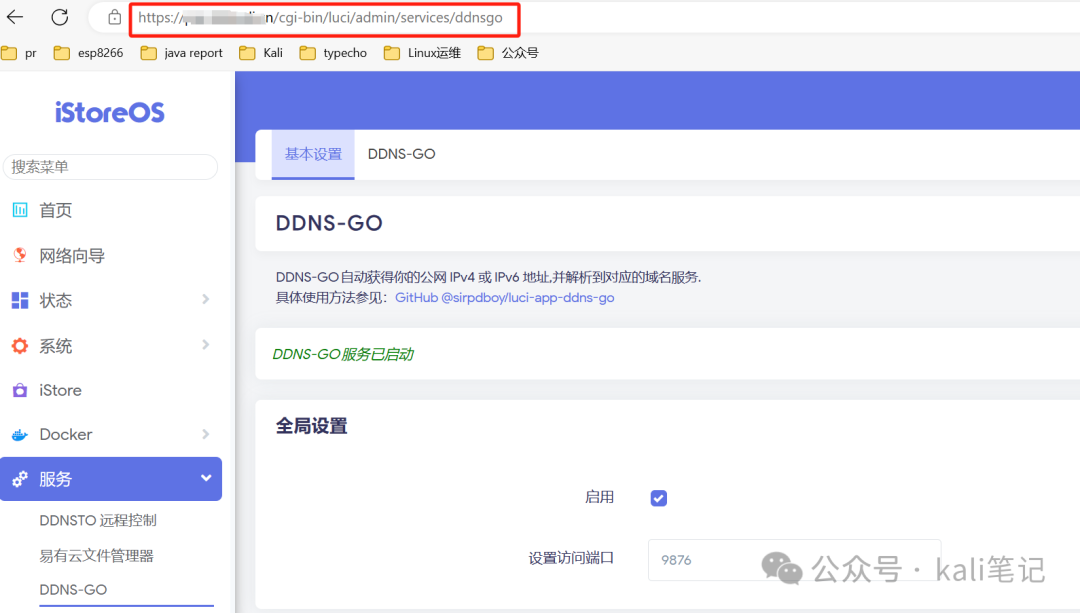Click the iStoreOS logo
Image resolution: width=1080 pixels, height=613 pixels.
coord(110,112)
